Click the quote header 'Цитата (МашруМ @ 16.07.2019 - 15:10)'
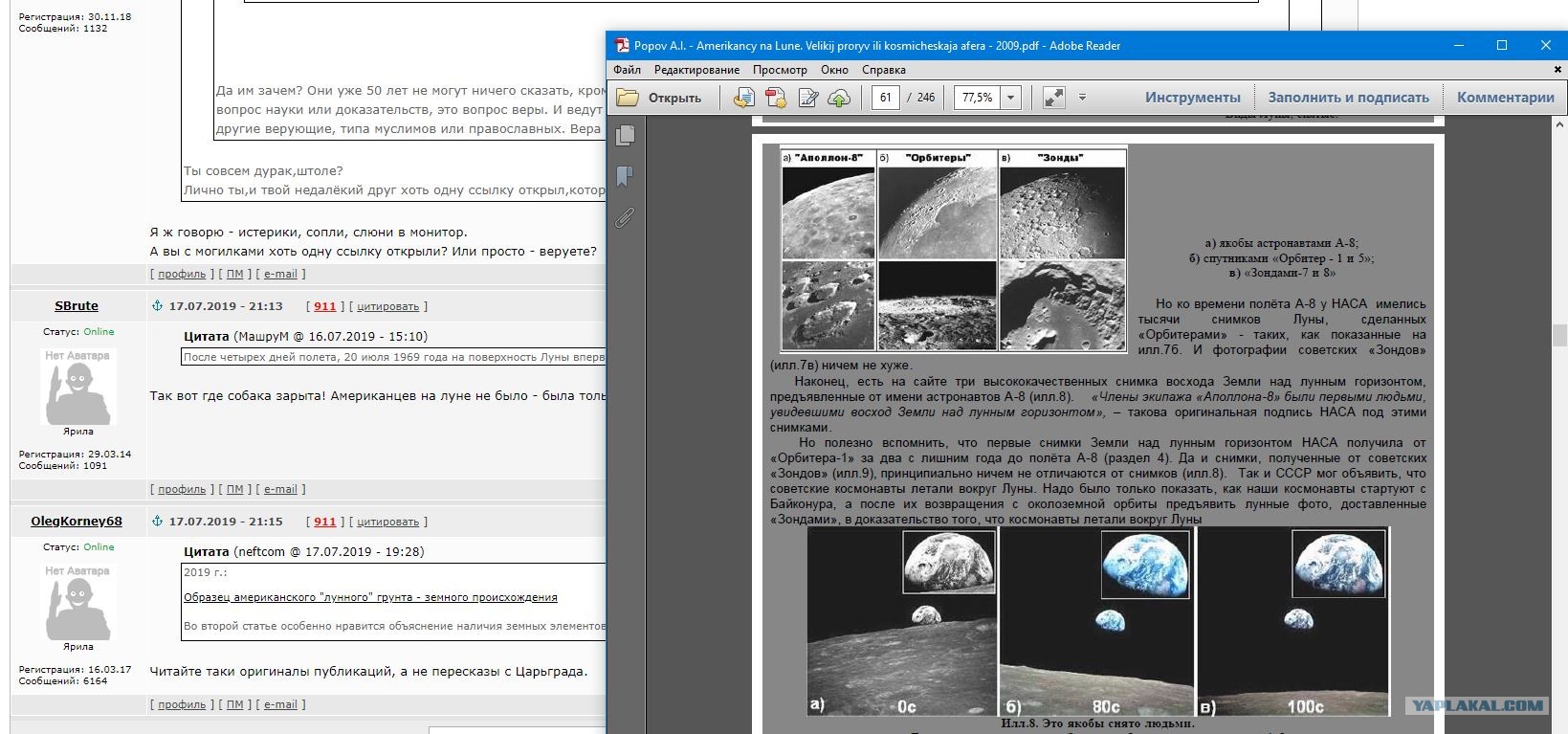The width and height of the screenshot is (1568, 734). coord(305,337)
